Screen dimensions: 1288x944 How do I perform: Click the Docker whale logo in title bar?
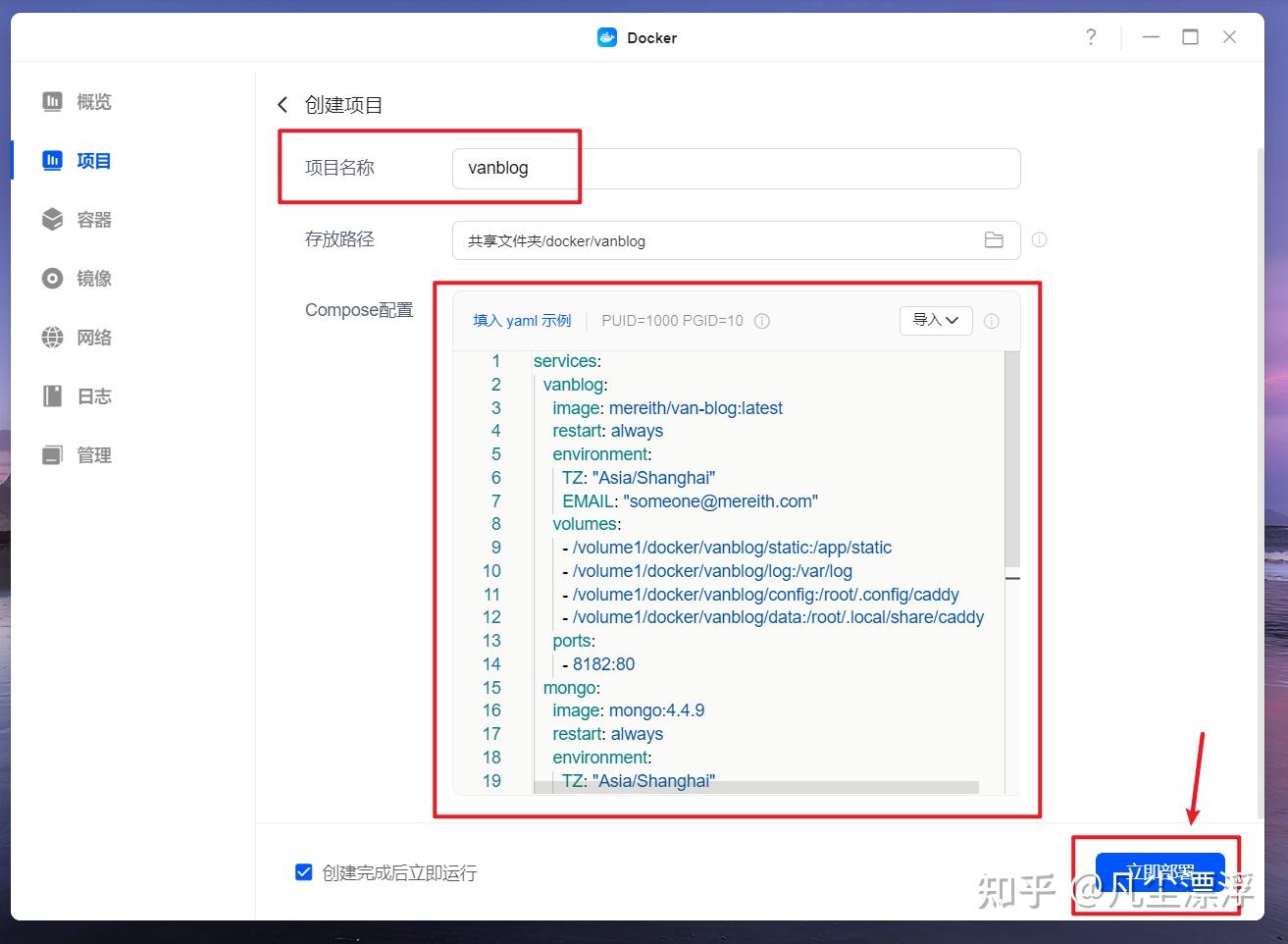[x=606, y=37]
